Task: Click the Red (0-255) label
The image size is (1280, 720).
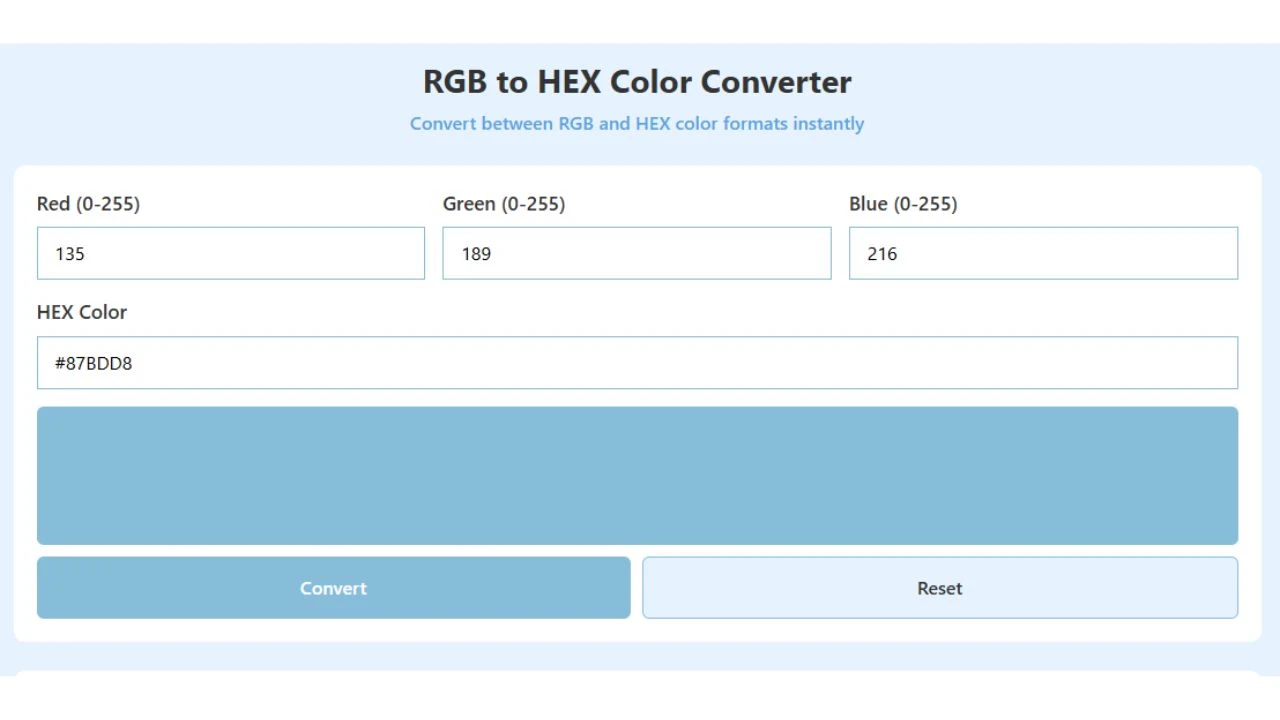Action: click(89, 203)
